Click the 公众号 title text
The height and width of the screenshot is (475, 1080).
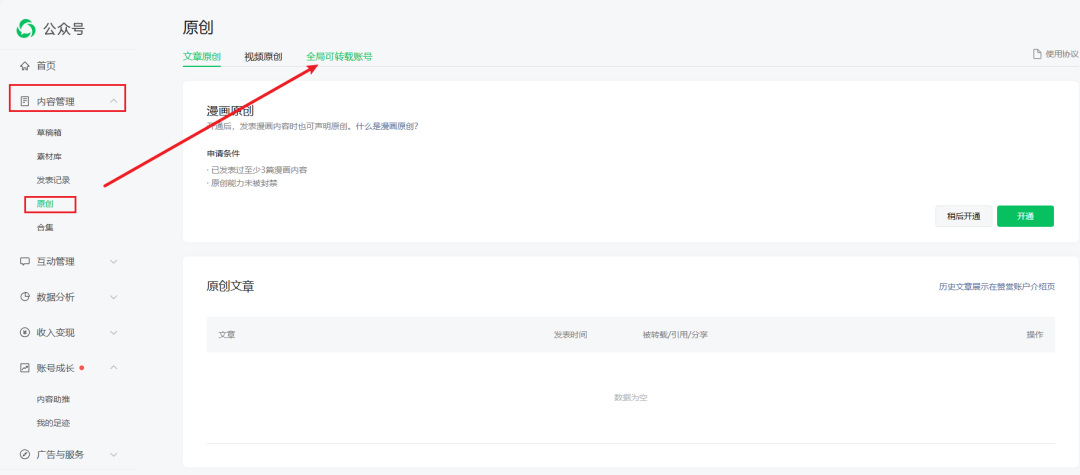pos(65,29)
